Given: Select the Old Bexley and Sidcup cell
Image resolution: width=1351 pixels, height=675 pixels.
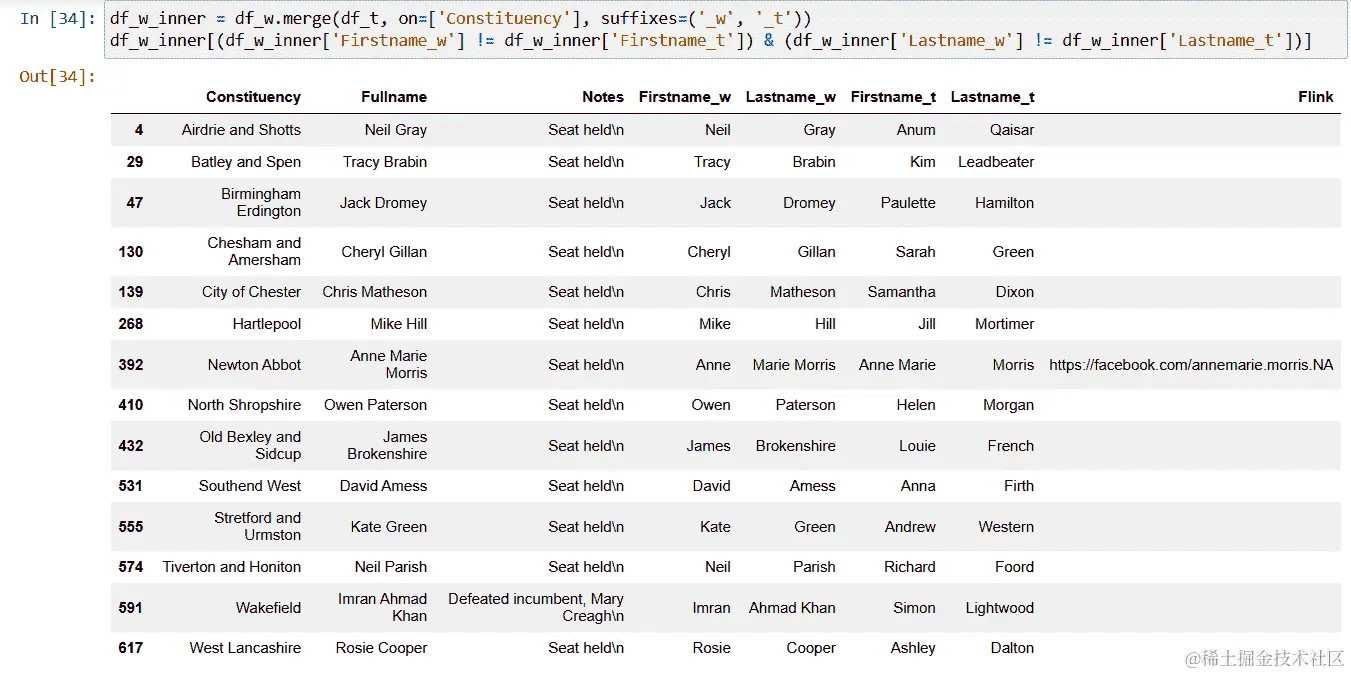Looking at the screenshot, I should [x=250, y=446].
